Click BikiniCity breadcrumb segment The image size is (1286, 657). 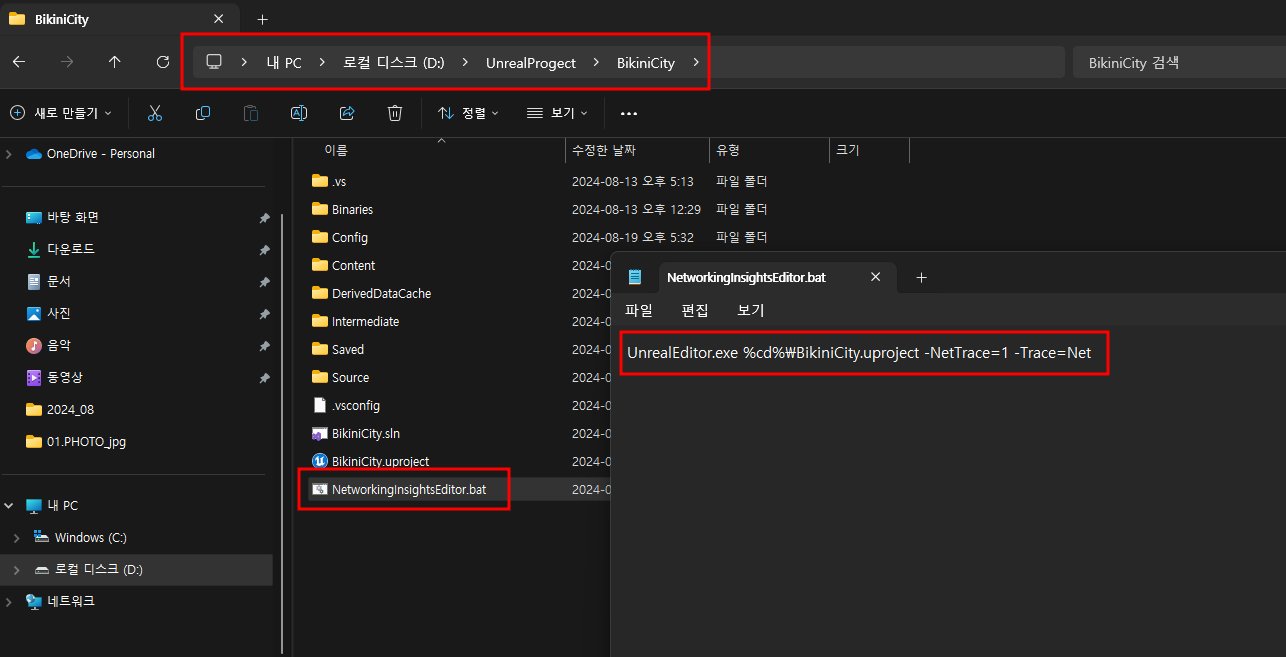(x=645, y=62)
